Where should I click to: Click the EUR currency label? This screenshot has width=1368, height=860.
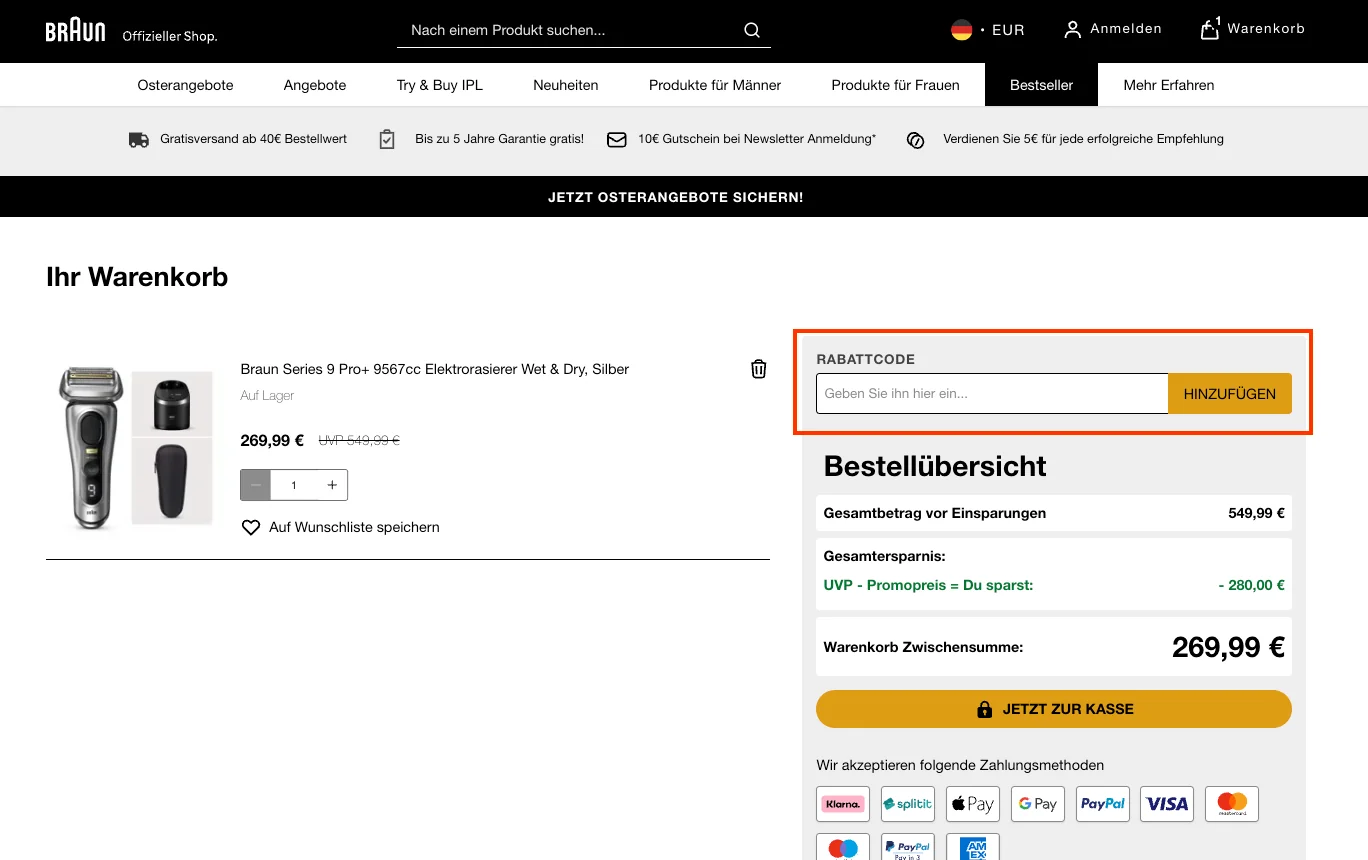(x=1008, y=30)
